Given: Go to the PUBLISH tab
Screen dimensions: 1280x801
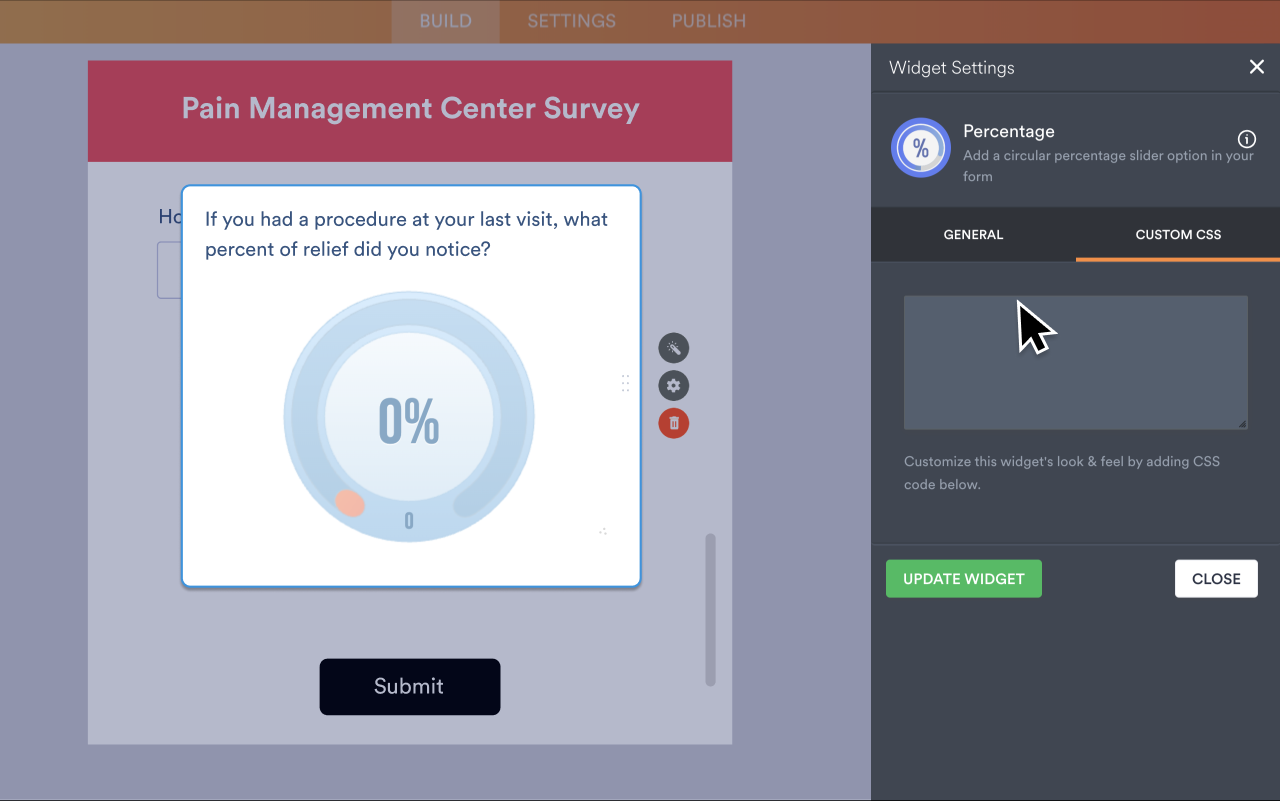Looking at the screenshot, I should click(x=708, y=21).
